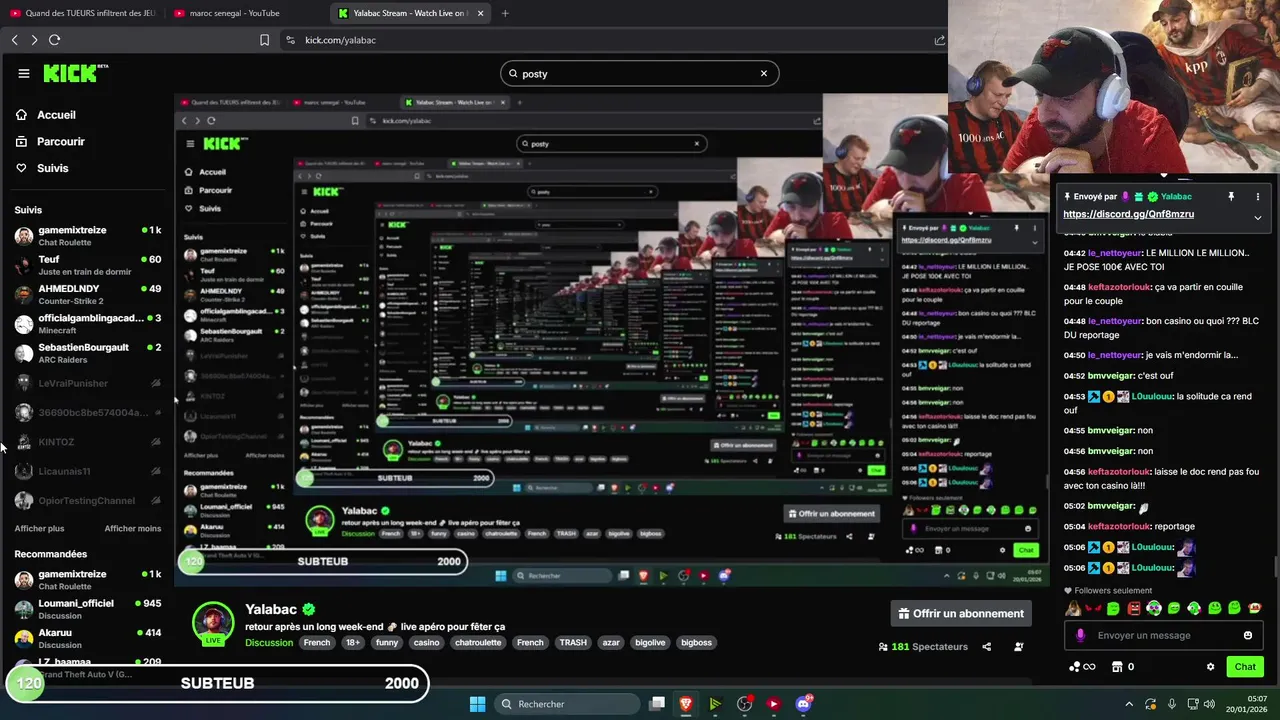The width and height of the screenshot is (1280, 720).
Task: Share the stream with the share icon
Action: click(x=986, y=647)
